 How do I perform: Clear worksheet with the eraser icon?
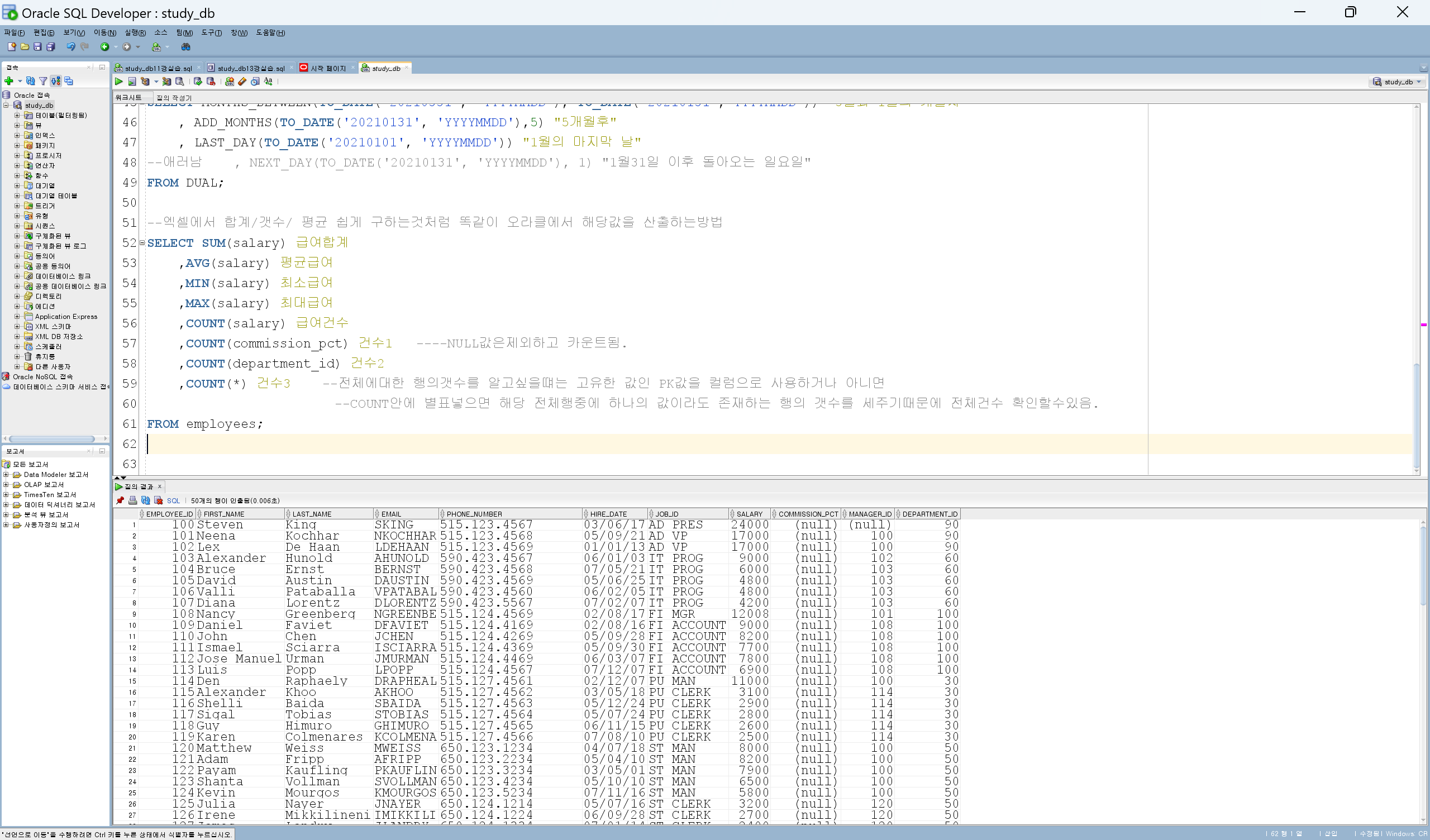242,82
